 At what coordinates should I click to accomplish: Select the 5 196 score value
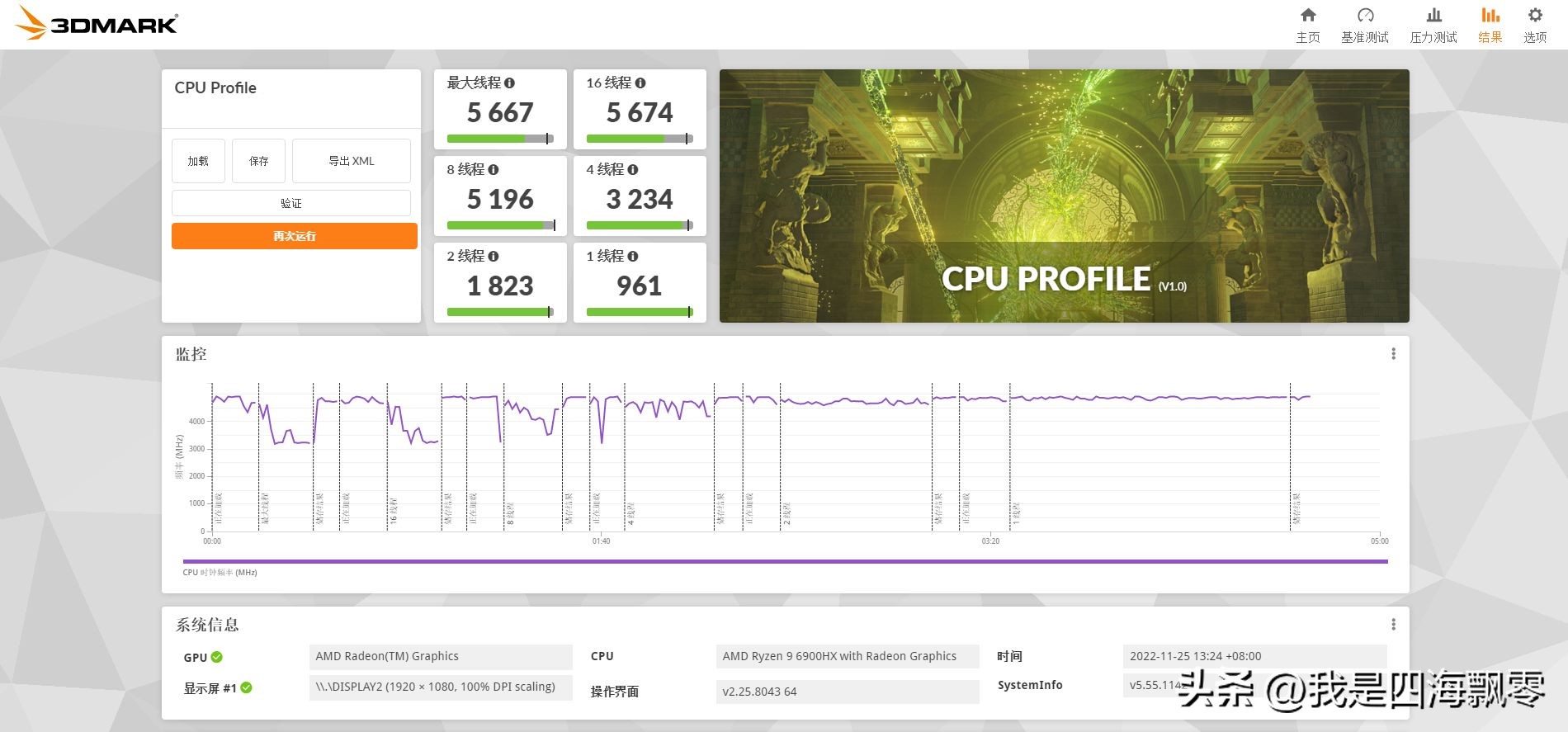tap(500, 199)
